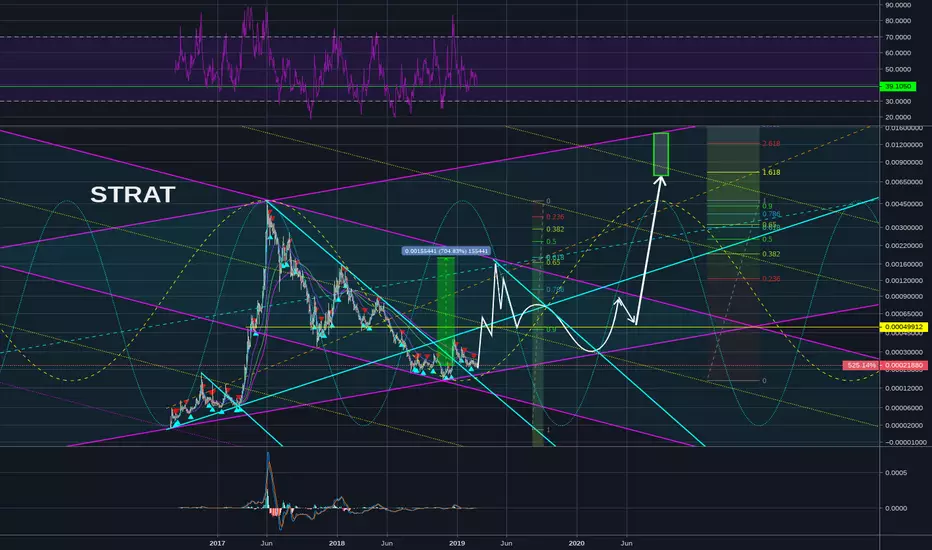Viewport: 932px width, 550px height.
Task: Click the 2020 label on time axis
Action: point(577,543)
